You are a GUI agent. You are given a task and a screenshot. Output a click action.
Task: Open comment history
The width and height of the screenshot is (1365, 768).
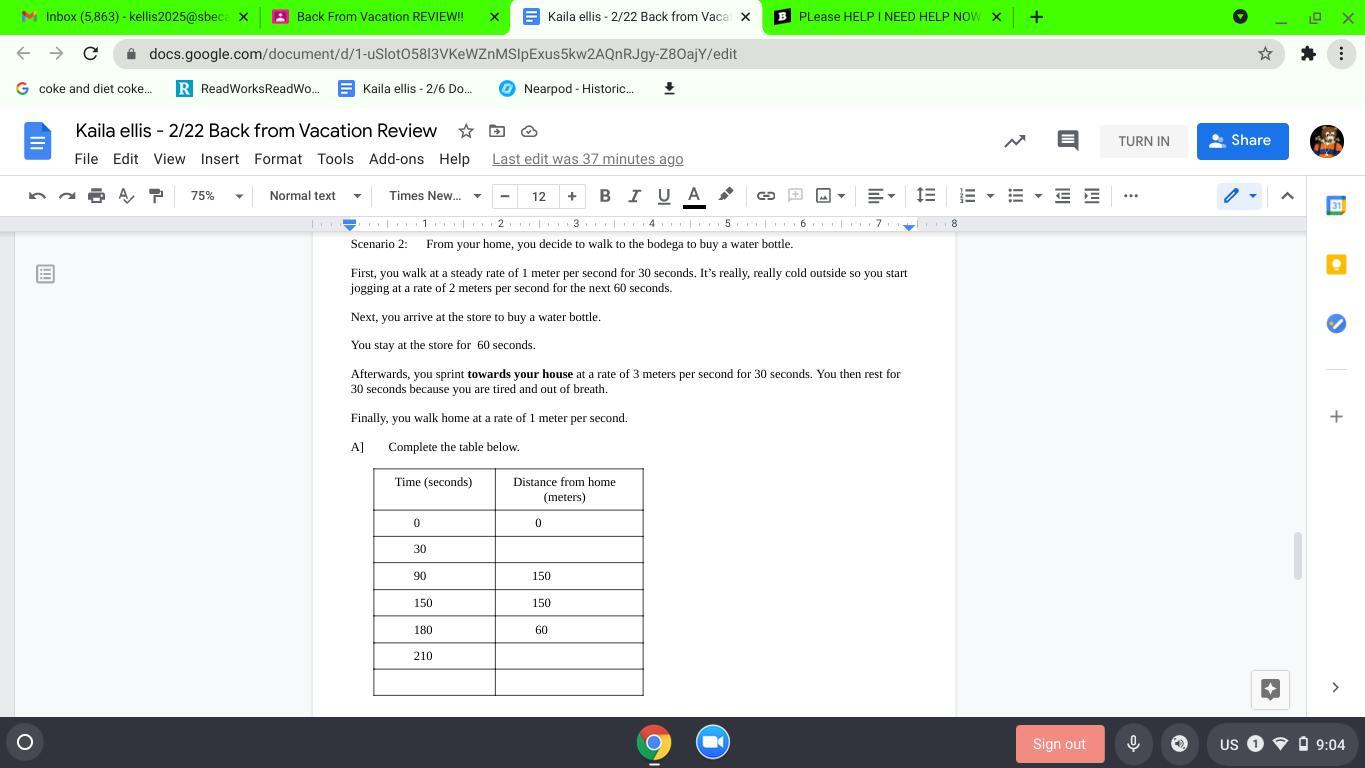coord(1068,141)
